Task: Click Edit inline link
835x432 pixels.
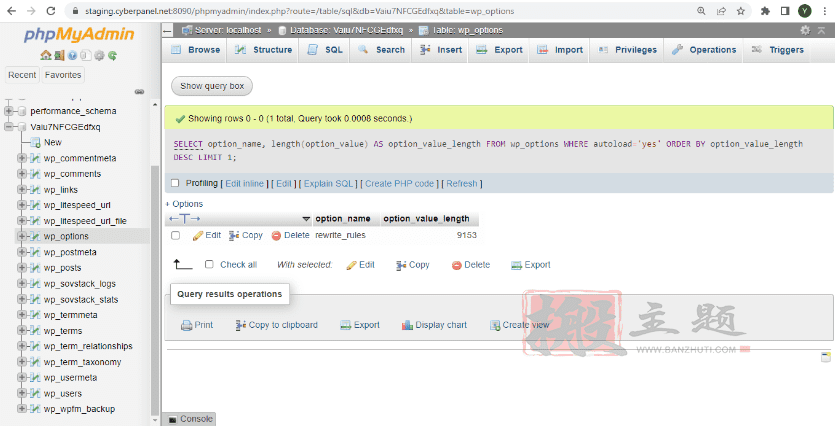Action: click(x=244, y=184)
